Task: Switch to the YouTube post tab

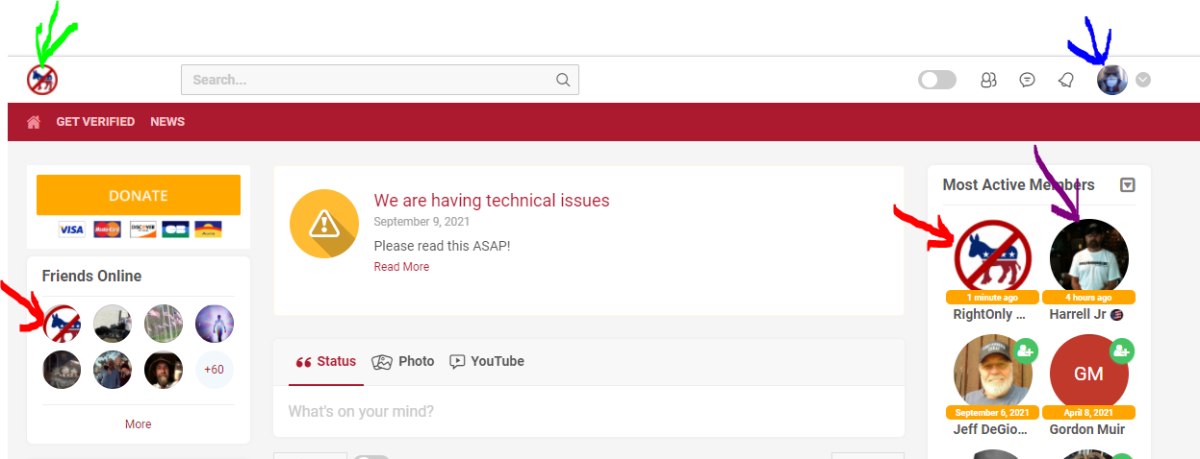Action: pyautogui.click(x=486, y=361)
